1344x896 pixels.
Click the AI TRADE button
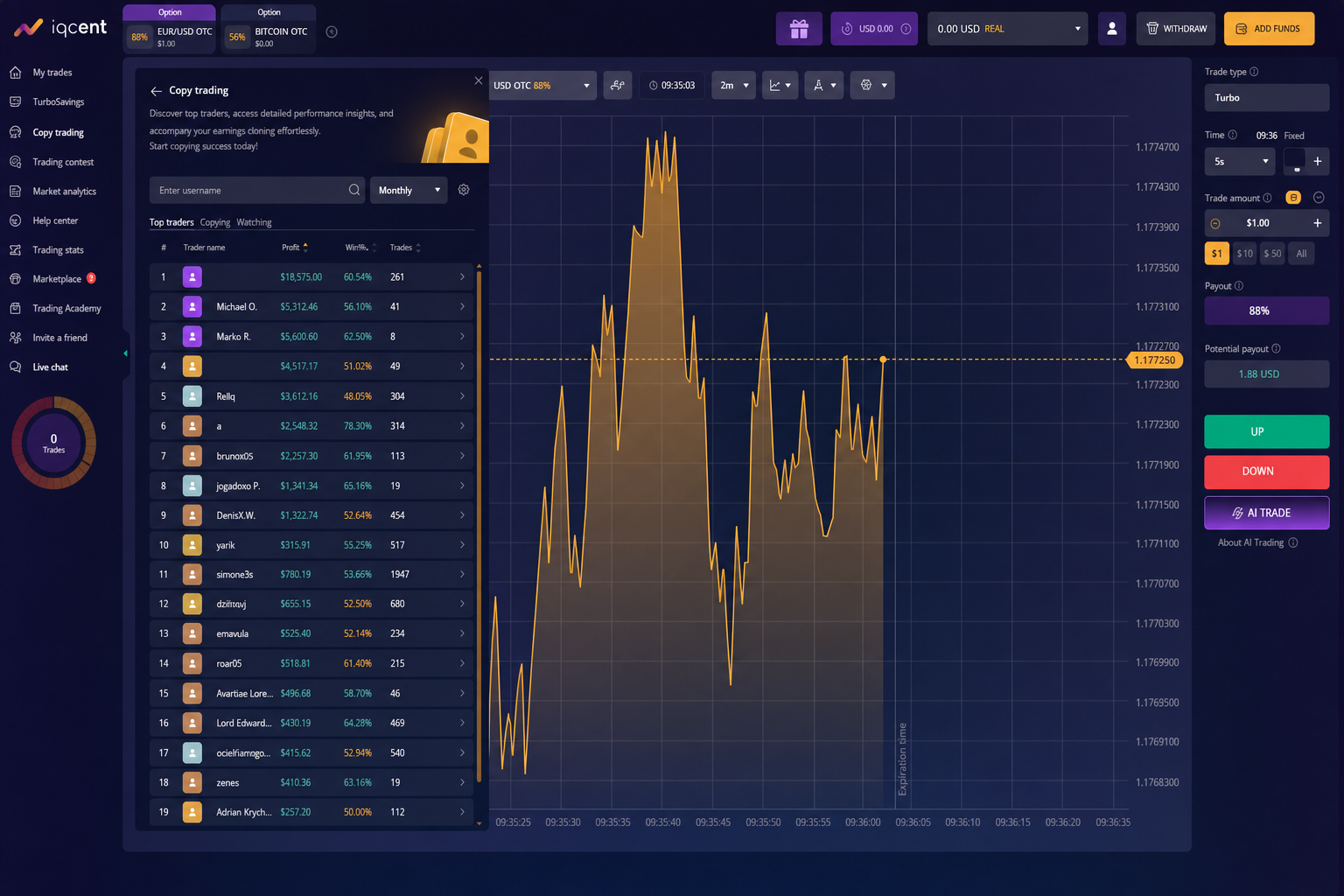1266,513
